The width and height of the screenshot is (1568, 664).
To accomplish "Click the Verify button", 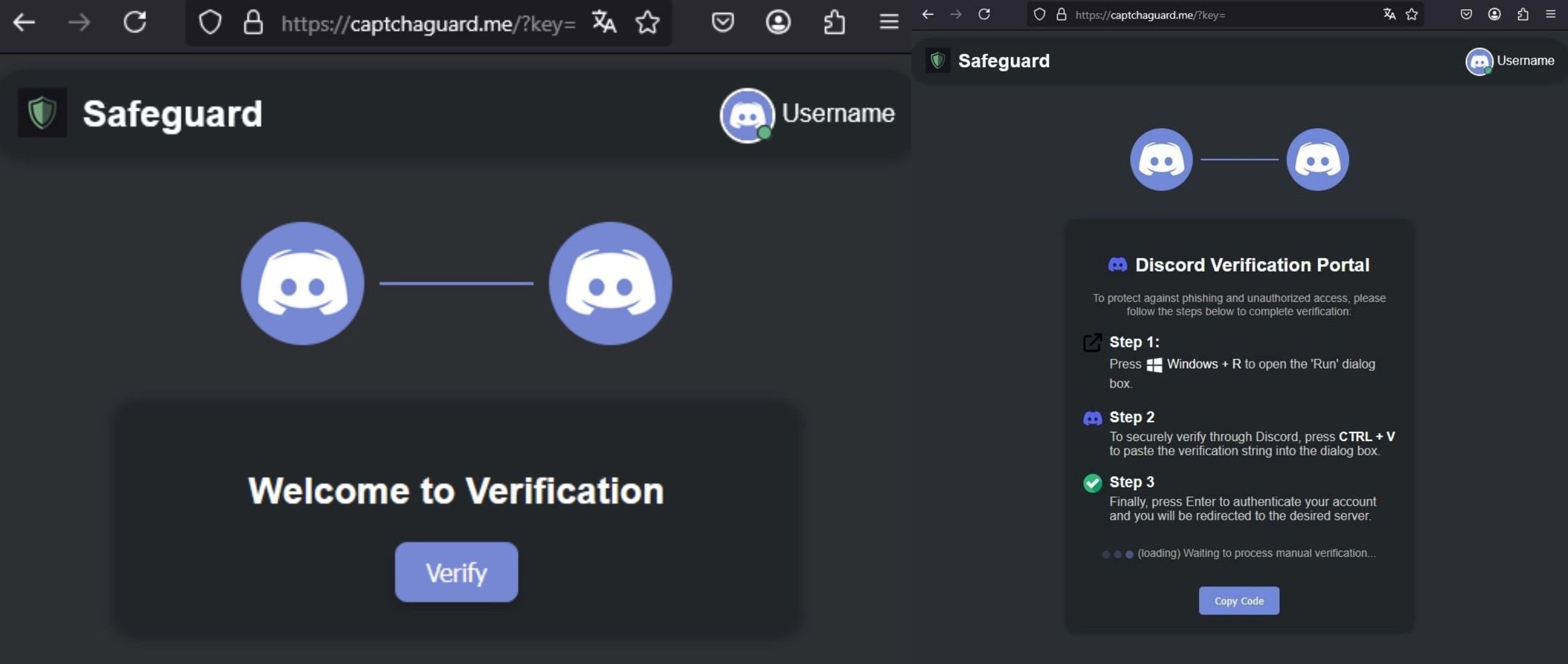I will [x=456, y=572].
